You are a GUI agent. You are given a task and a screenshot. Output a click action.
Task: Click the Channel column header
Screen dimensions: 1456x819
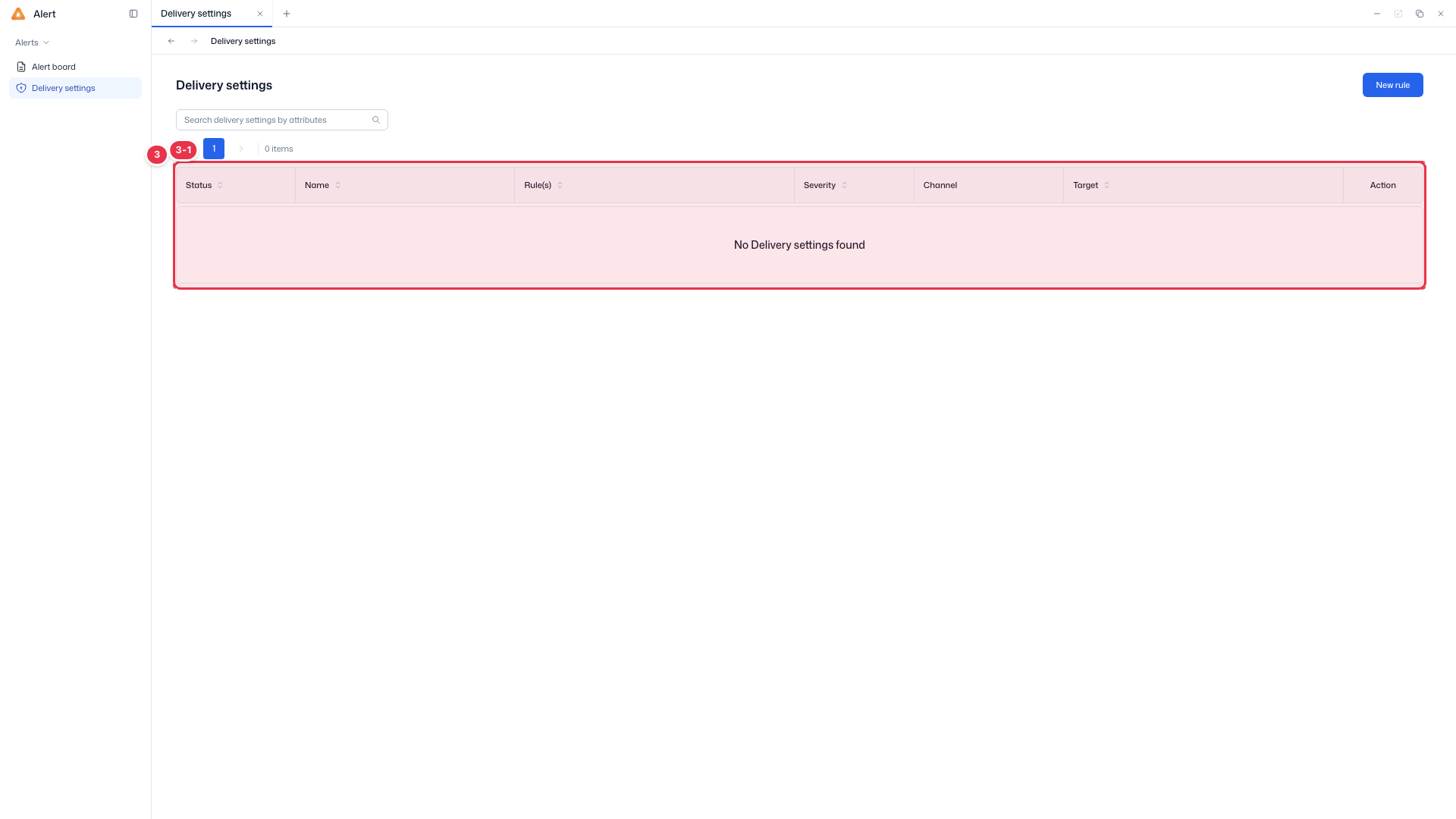[989, 185]
